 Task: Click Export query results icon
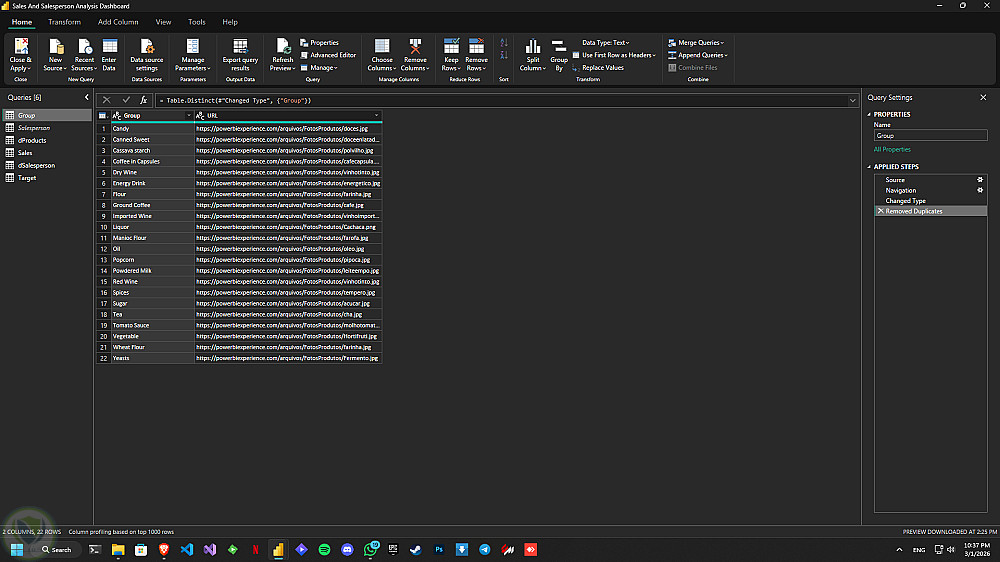(240, 47)
